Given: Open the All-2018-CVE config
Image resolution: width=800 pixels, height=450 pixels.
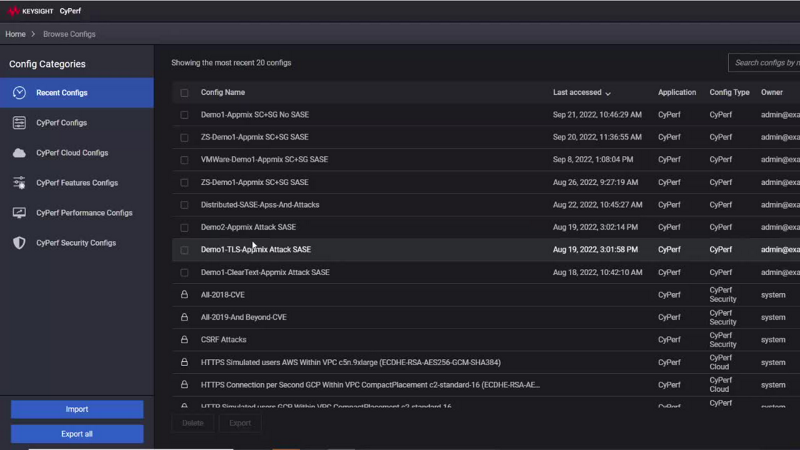Looking at the screenshot, I should 222,295.
